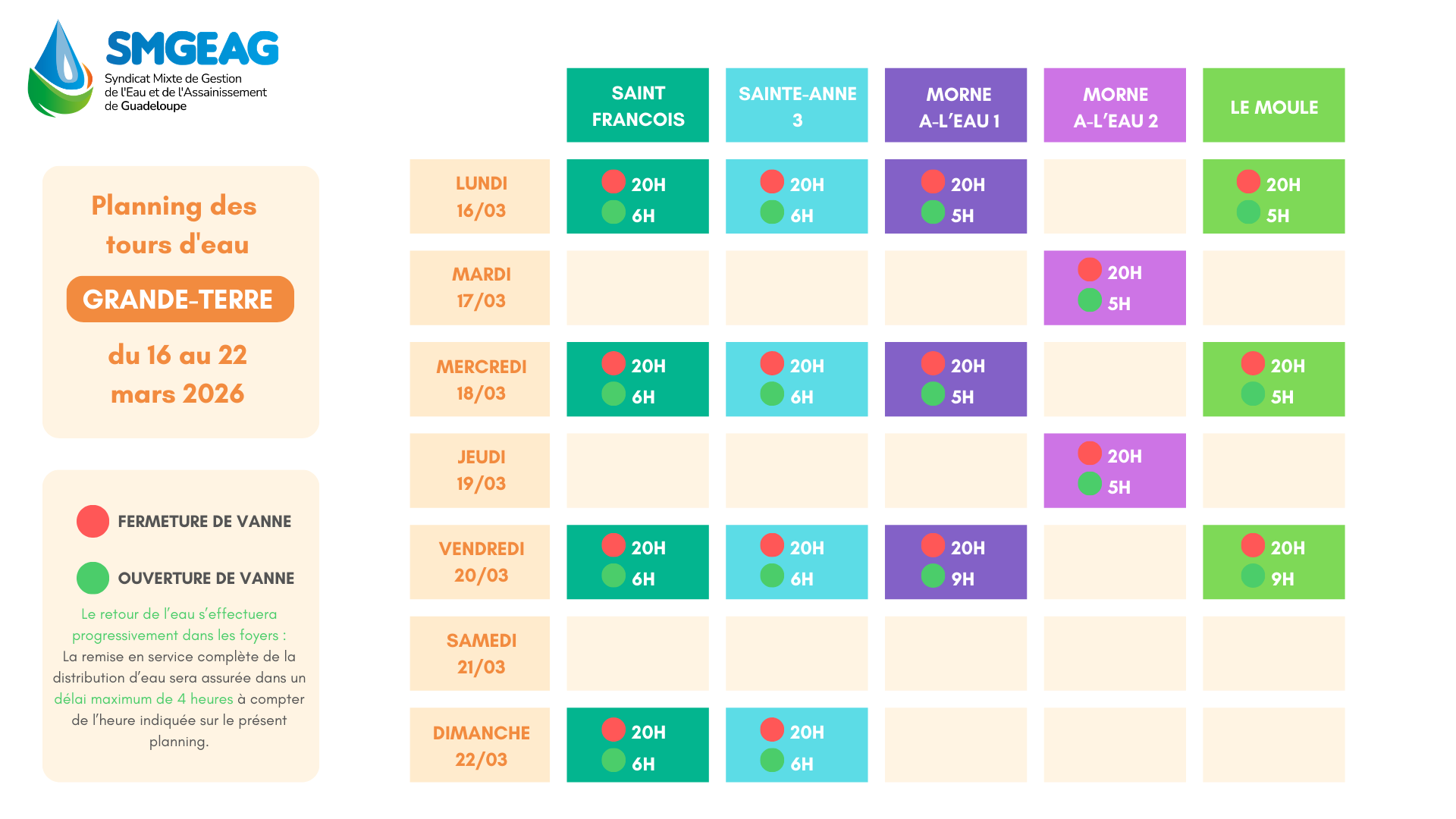Click the SAMEDI 21/03 row label
Viewport: 1456px width, 819px height.
(x=480, y=654)
